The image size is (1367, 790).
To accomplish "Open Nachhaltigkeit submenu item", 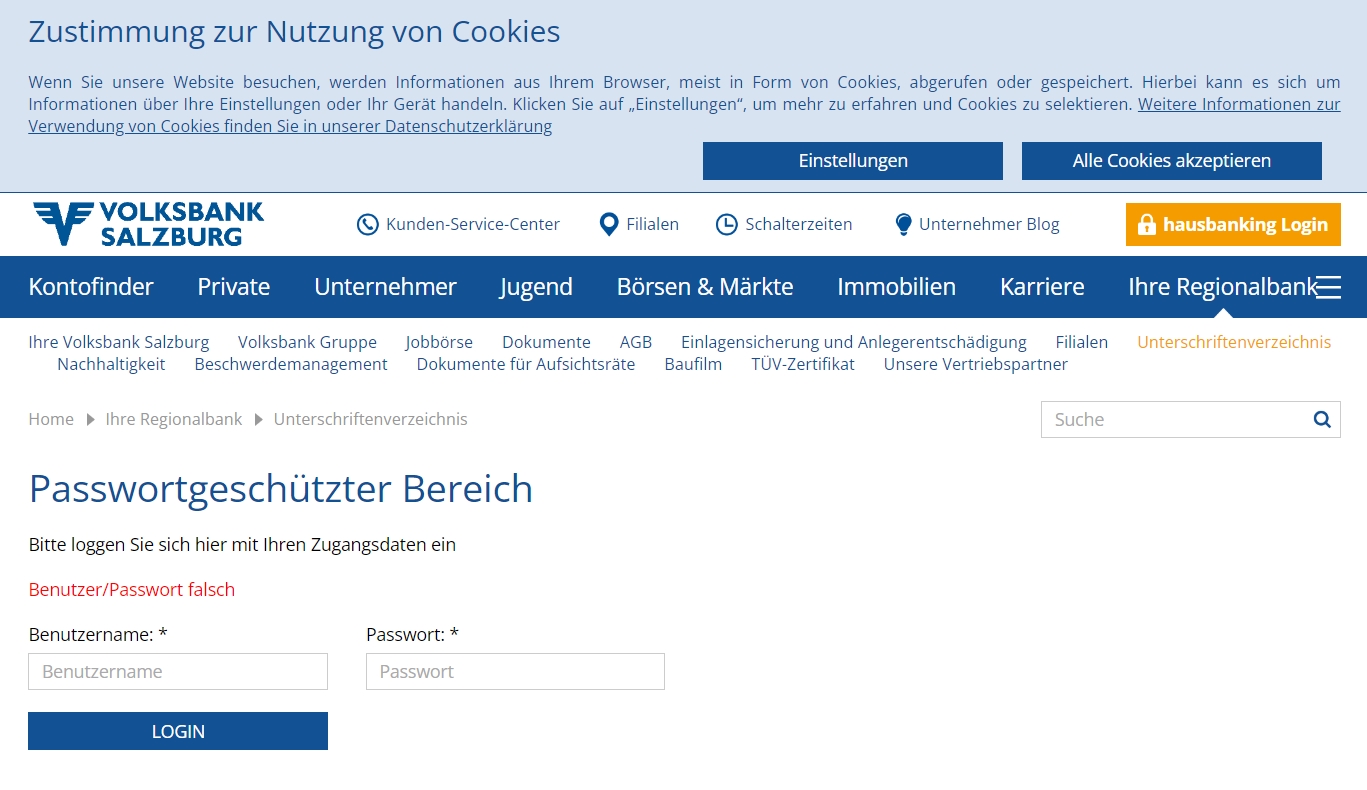I will (111, 364).
